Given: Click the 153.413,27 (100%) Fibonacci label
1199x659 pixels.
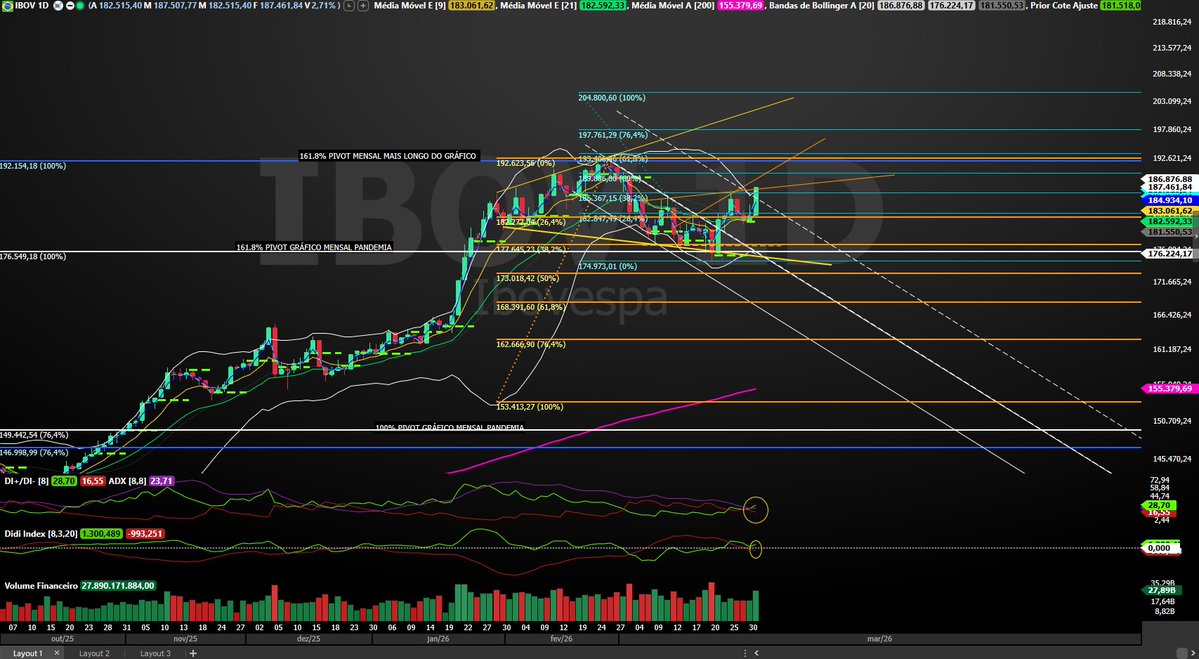Looking at the screenshot, I should (530, 407).
